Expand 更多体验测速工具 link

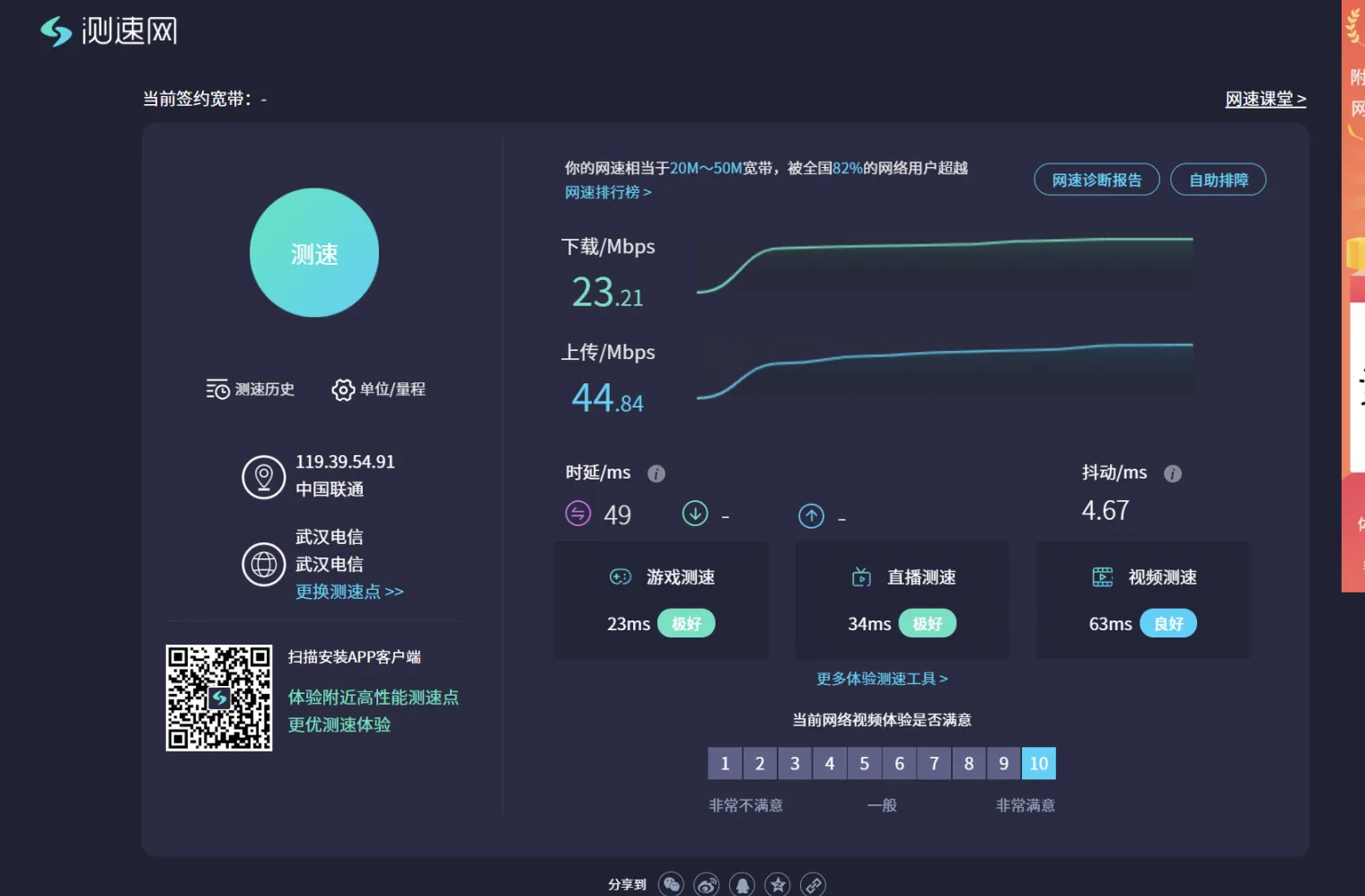tap(882, 679)
